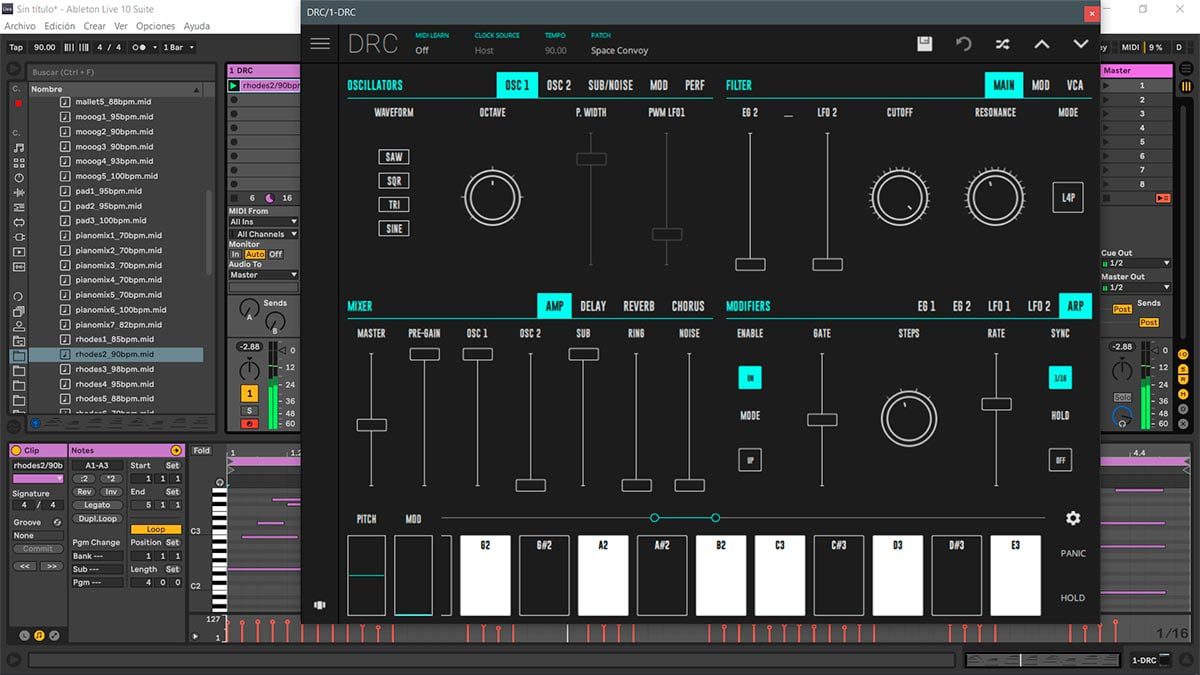Image resolution: width=1200 pixels, height=675 pixels.
Task: Select the SINE waveform button
Action: click(x=394, y=229)
